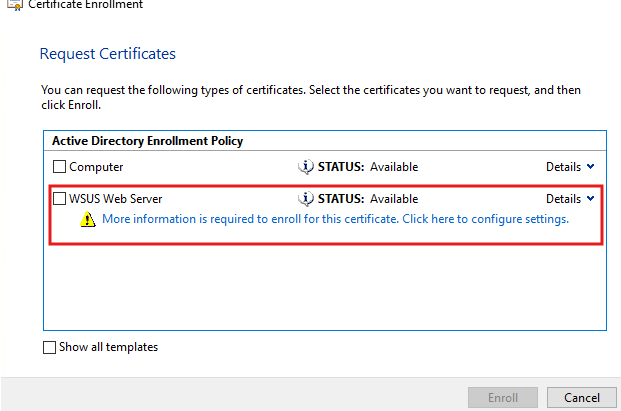The image size is (621, 411).
Task: Click empty area in the certificate list
Action: (x=324, y=285)
